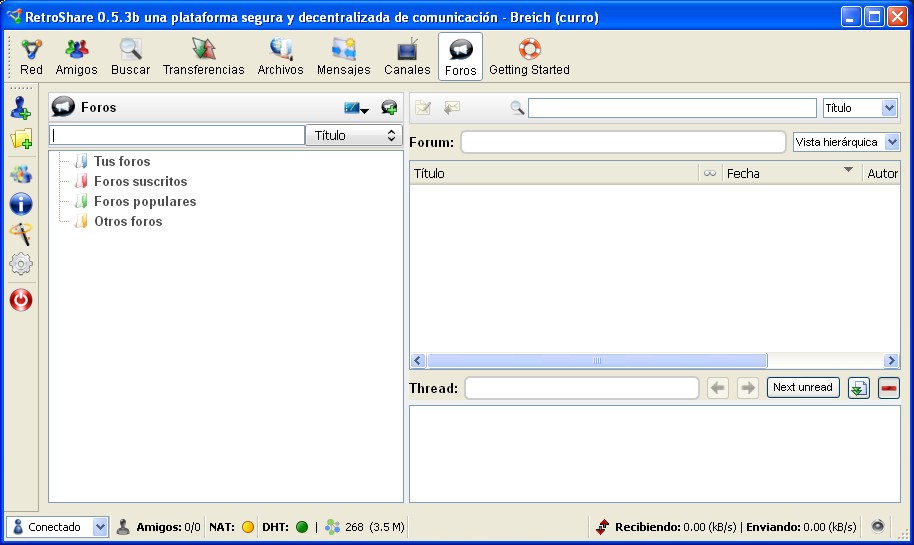
Task: Open the Red network view
Action: coord(31,57)
